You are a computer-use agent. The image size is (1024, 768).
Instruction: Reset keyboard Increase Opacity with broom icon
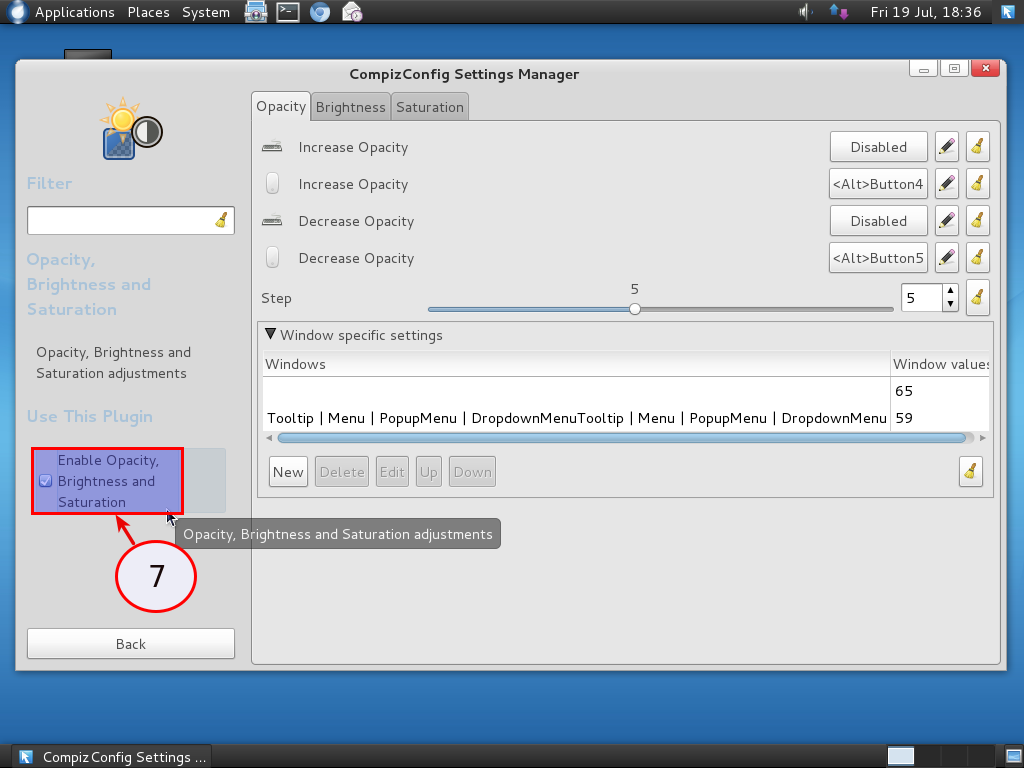(x=977, y=147)
